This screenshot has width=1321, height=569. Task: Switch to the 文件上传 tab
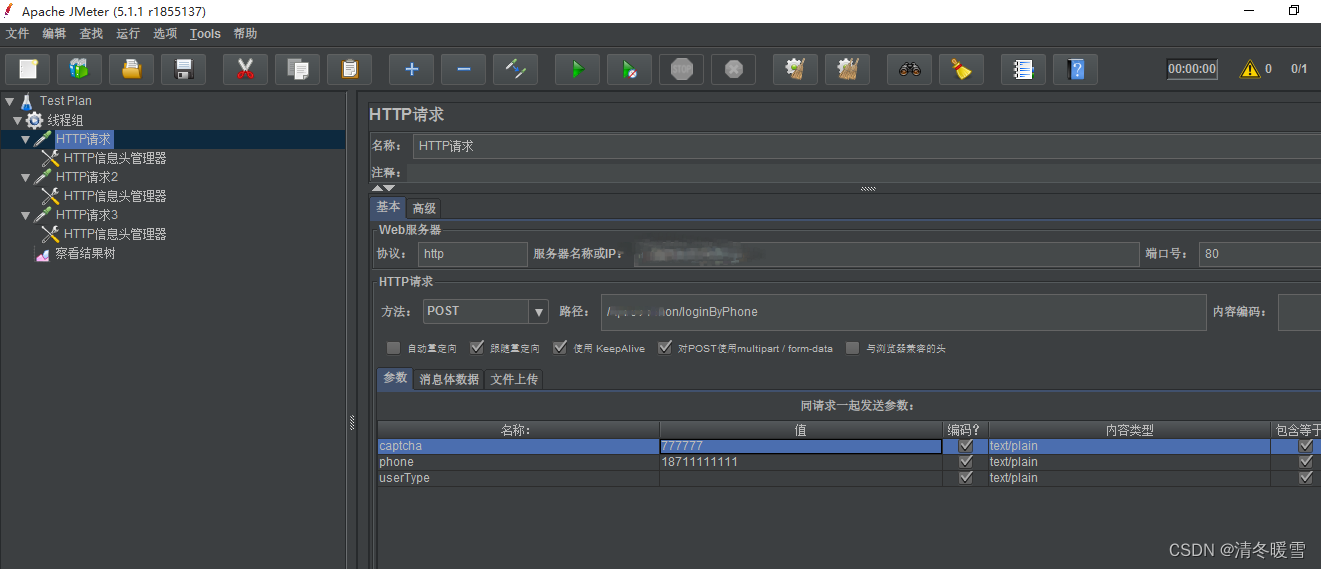(514, 379)
